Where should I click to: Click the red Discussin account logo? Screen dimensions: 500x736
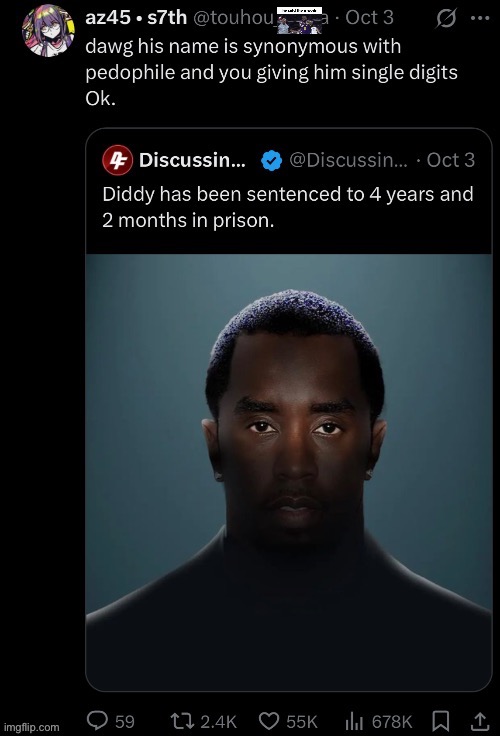point(117,160)
